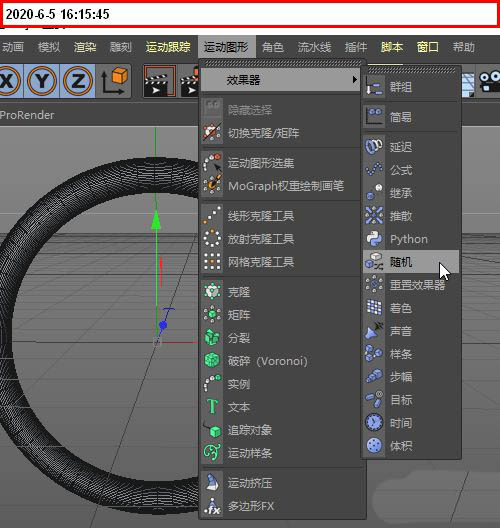Click the render view clapperboard icon
This screenshot has width=500, height=528.
(160, 81)
